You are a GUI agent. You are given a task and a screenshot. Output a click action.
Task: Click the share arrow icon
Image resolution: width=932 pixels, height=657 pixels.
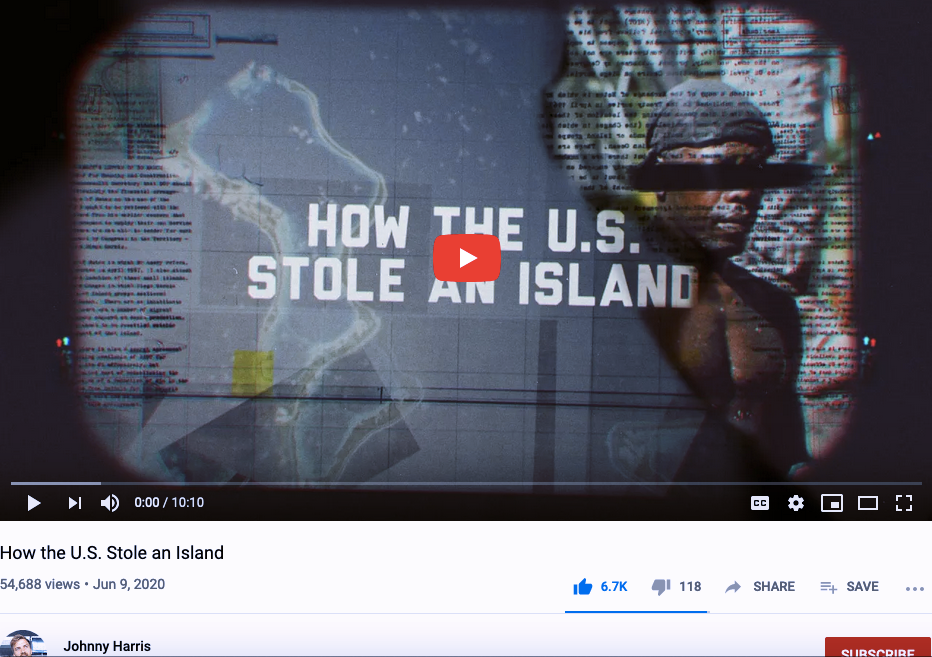tap(733, 587)
